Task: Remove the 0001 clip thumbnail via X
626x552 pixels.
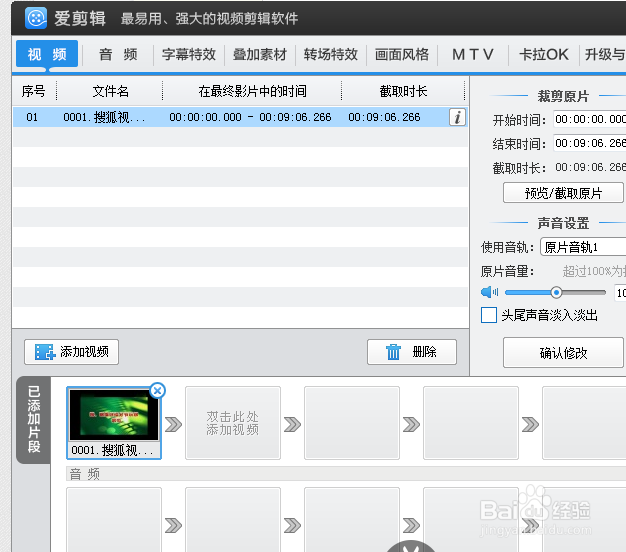Action: tap(158, 391)
